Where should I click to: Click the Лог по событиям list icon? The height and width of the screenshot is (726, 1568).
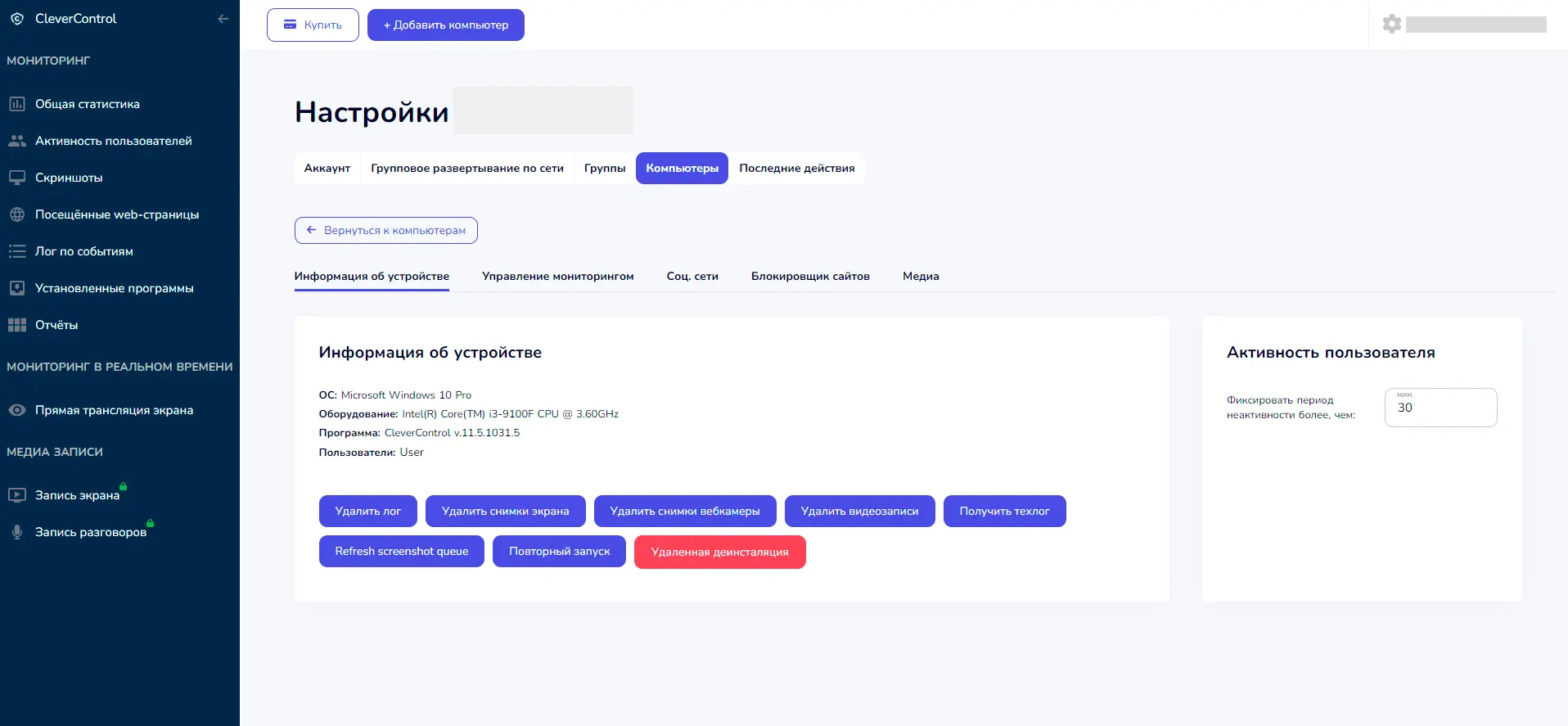17,251
